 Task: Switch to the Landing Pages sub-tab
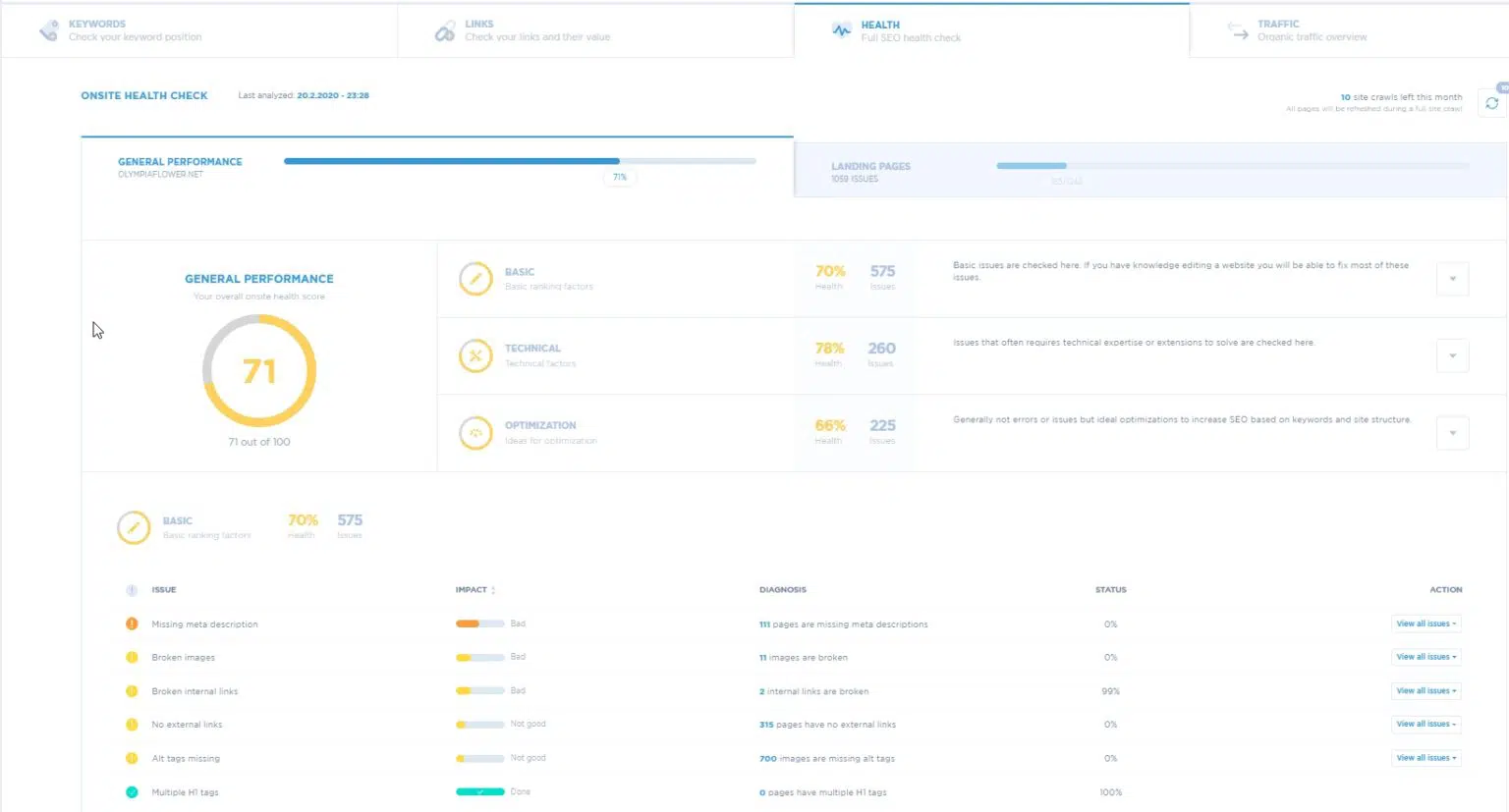(1150, 171)
